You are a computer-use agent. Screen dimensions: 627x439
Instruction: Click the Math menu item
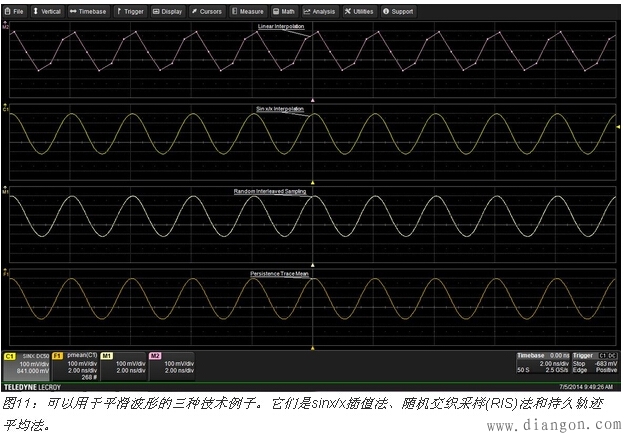(x=286, y=12)
